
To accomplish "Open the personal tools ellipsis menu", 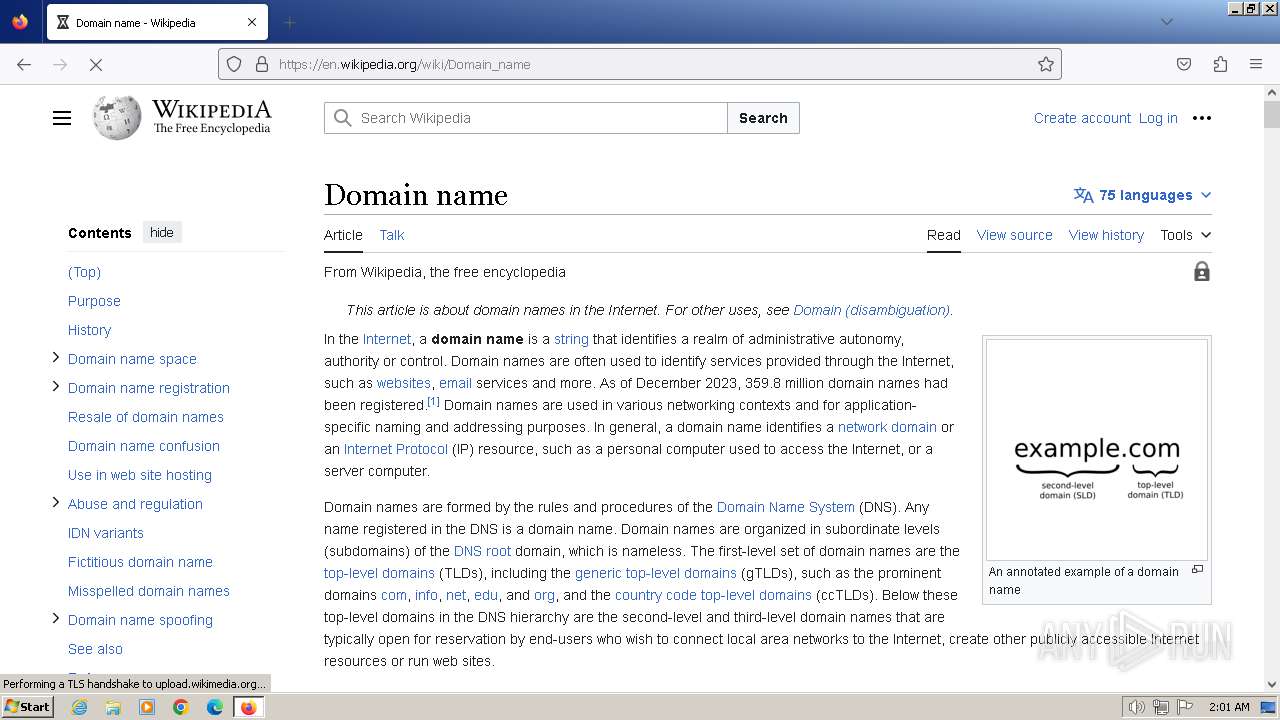I will [x=1202, y=118].
